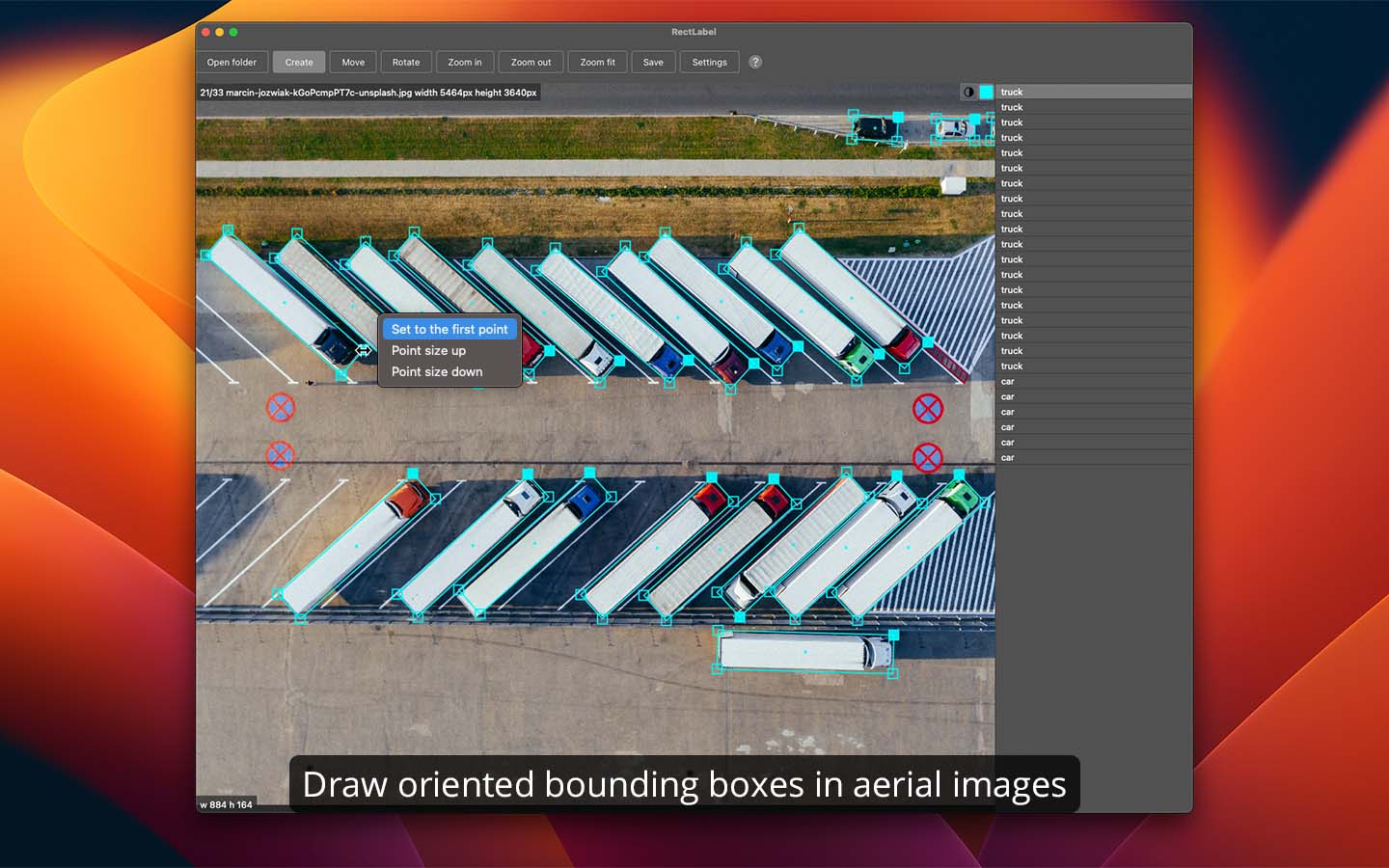This screenshot has height=868, width=1389.
Task: Select the Create tool in the toolbar
Action: click(x=299, y=62)
